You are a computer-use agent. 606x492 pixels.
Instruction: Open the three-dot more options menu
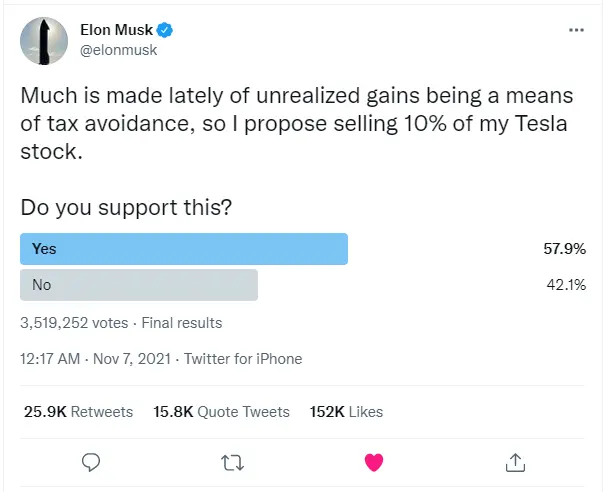tap(576, 30)
